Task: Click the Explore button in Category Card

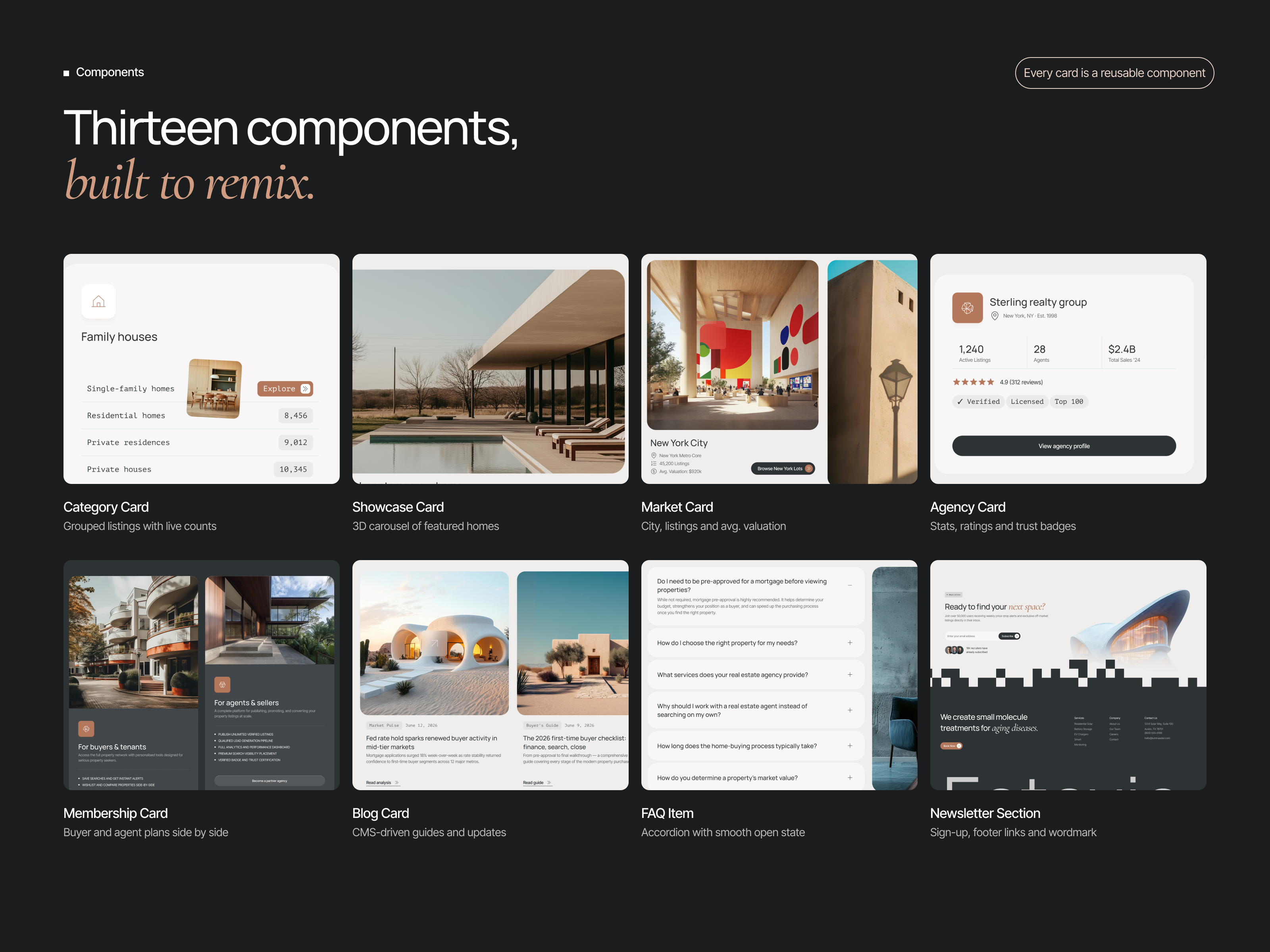Action: click(x=285, y=388)
